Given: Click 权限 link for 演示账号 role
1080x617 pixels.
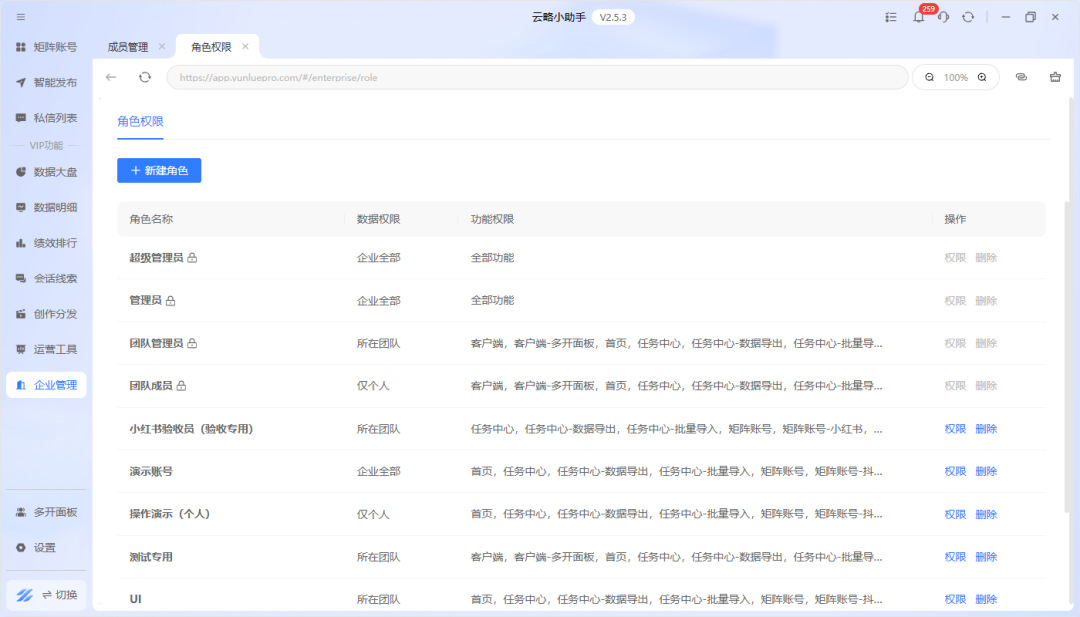Looking at the screenshot, I should [955, 471].
